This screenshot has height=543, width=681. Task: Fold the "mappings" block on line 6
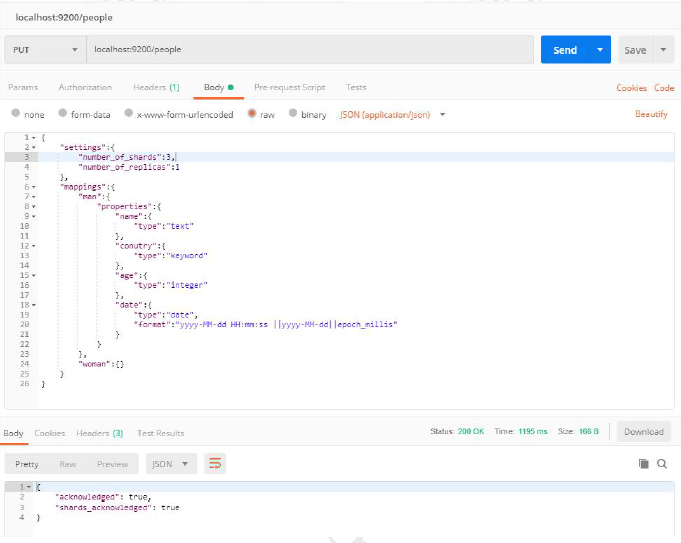(x=34, y=187)
